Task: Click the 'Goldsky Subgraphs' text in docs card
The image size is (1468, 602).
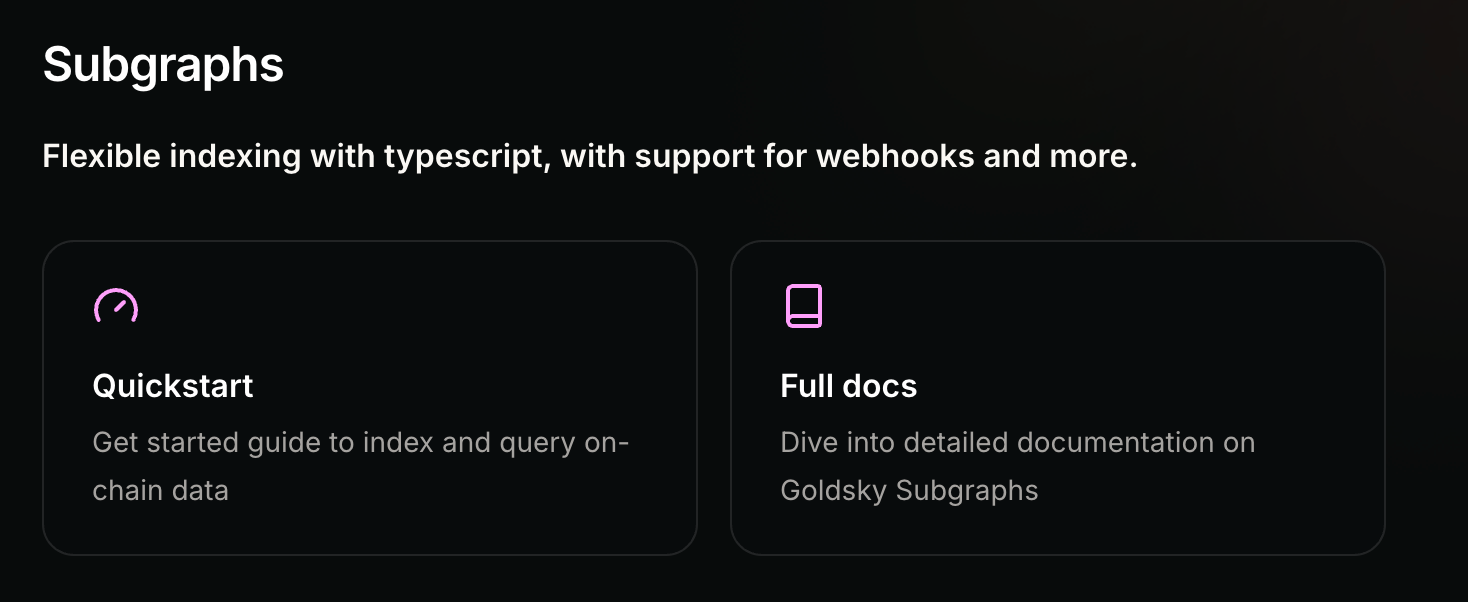Action: (909, 490)
